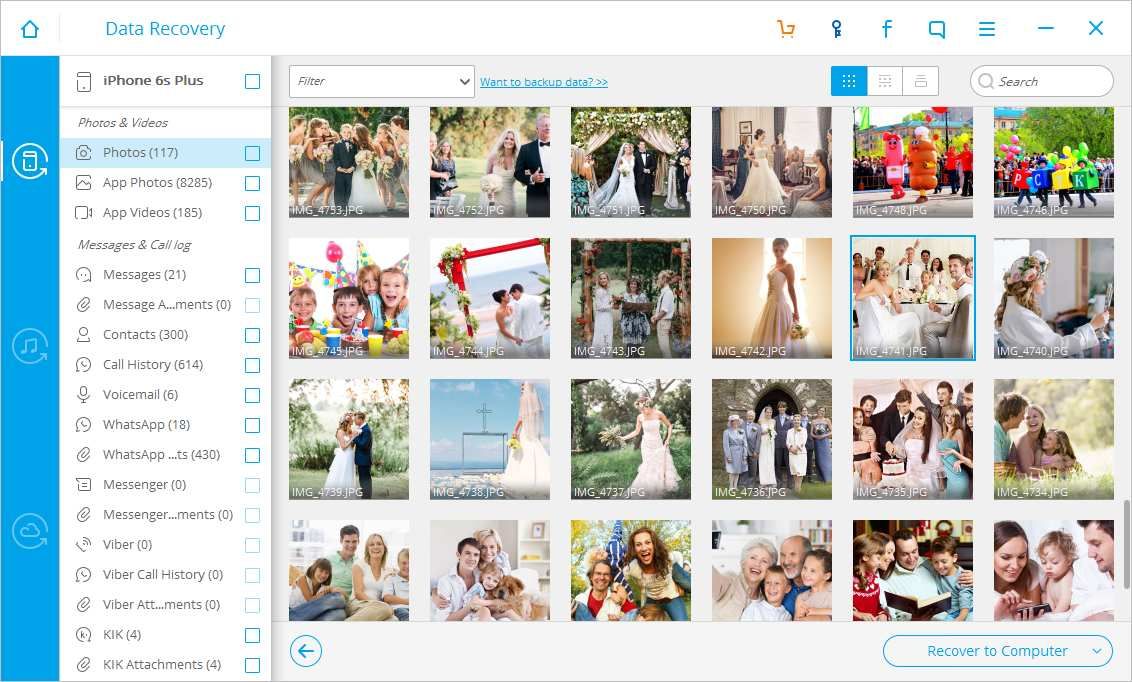
Task: Click the Contacts person icon
Action: tap(84, 334)
